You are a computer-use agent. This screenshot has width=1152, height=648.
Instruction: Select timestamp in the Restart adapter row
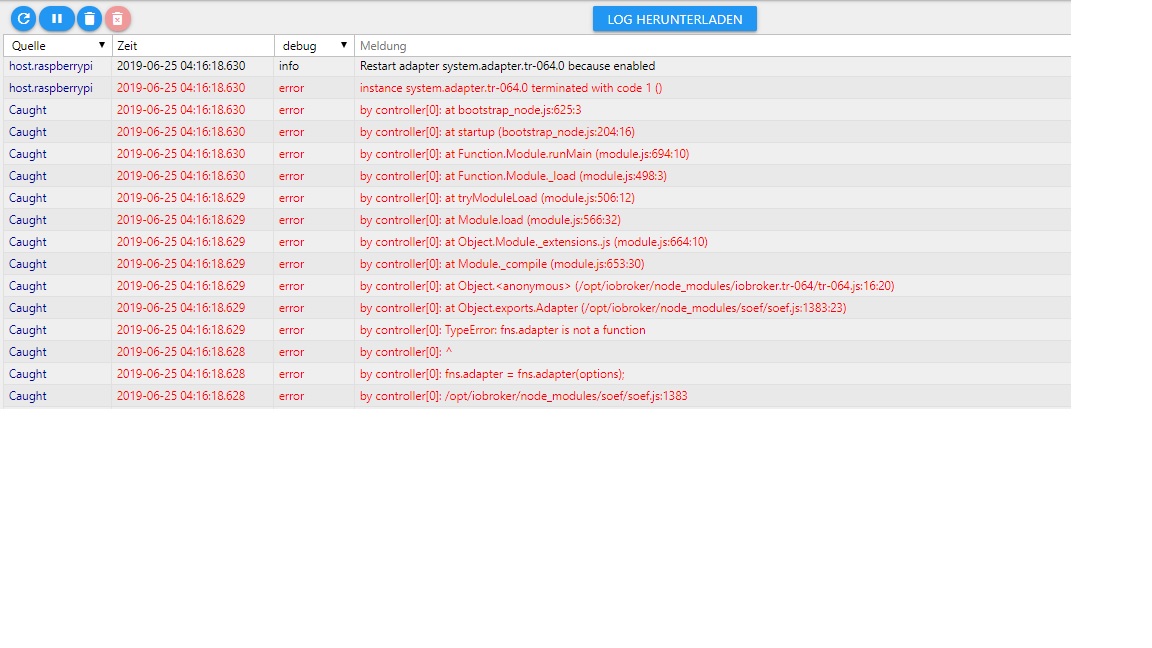[x=181, y=66]
